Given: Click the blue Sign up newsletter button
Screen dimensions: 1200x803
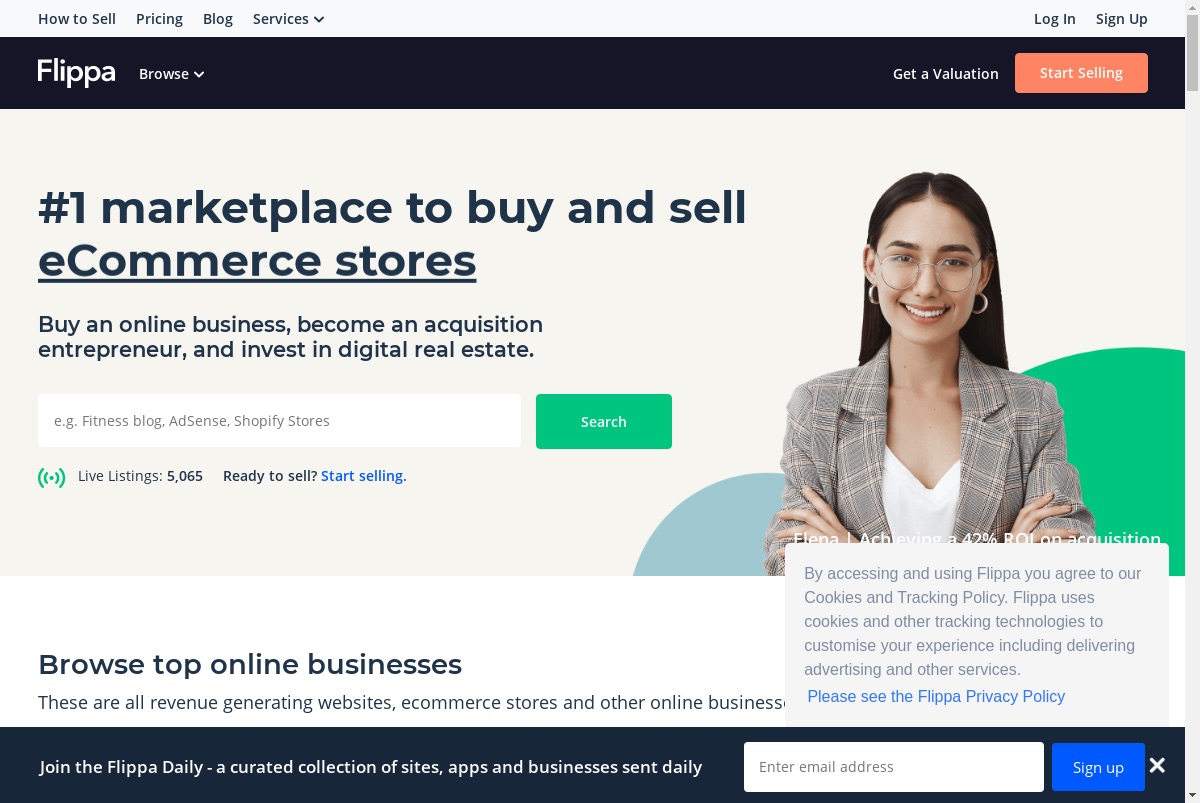Looking at the screenshot, I should click(1098, 767).
